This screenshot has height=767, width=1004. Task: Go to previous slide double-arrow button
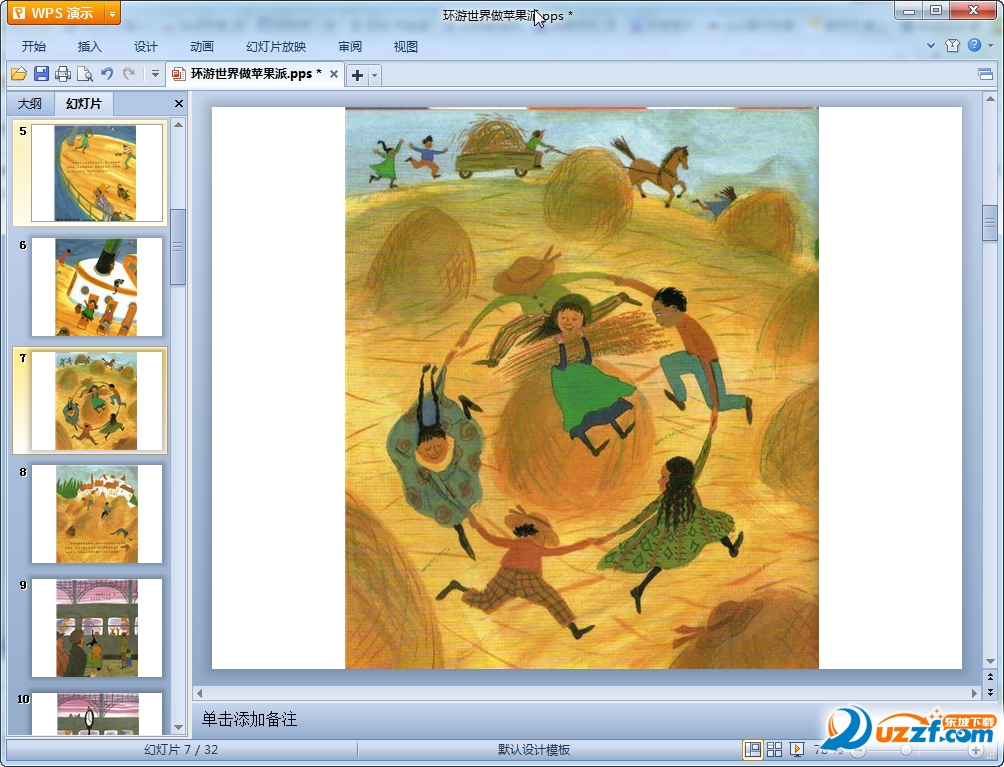990,677
